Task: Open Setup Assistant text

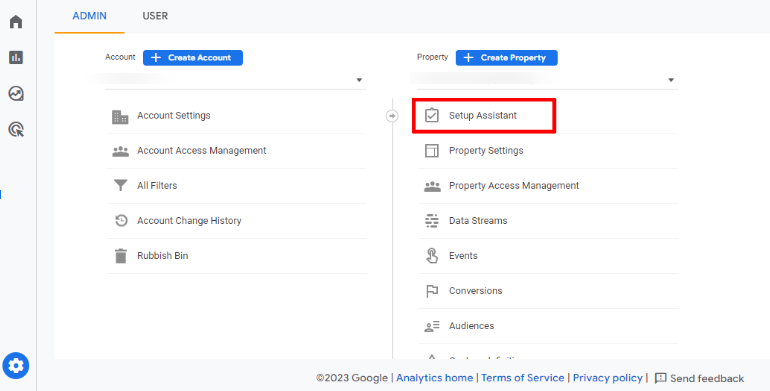Action: [483, 115]
